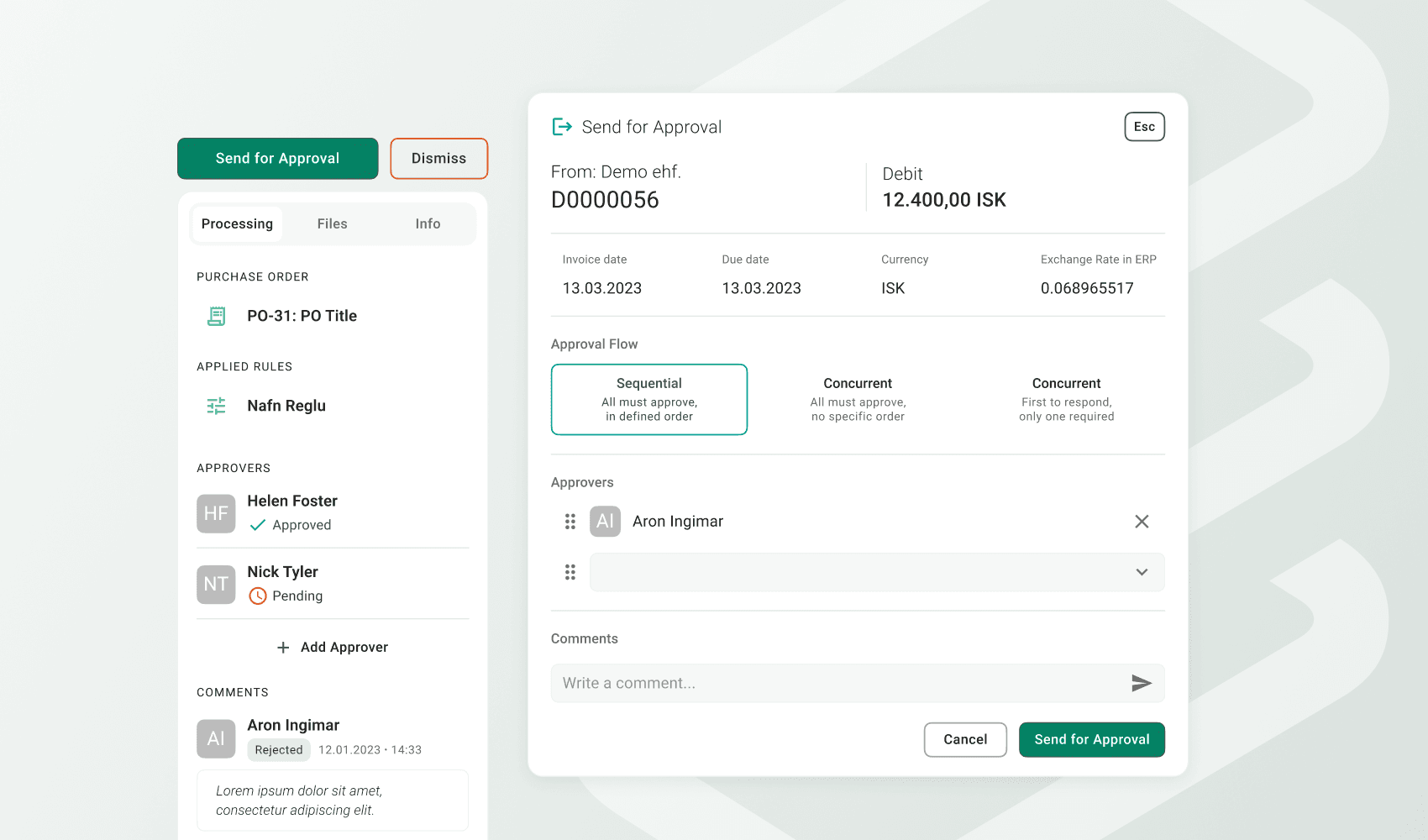Click the Send for Approval dialog header icon

[562, 127]
